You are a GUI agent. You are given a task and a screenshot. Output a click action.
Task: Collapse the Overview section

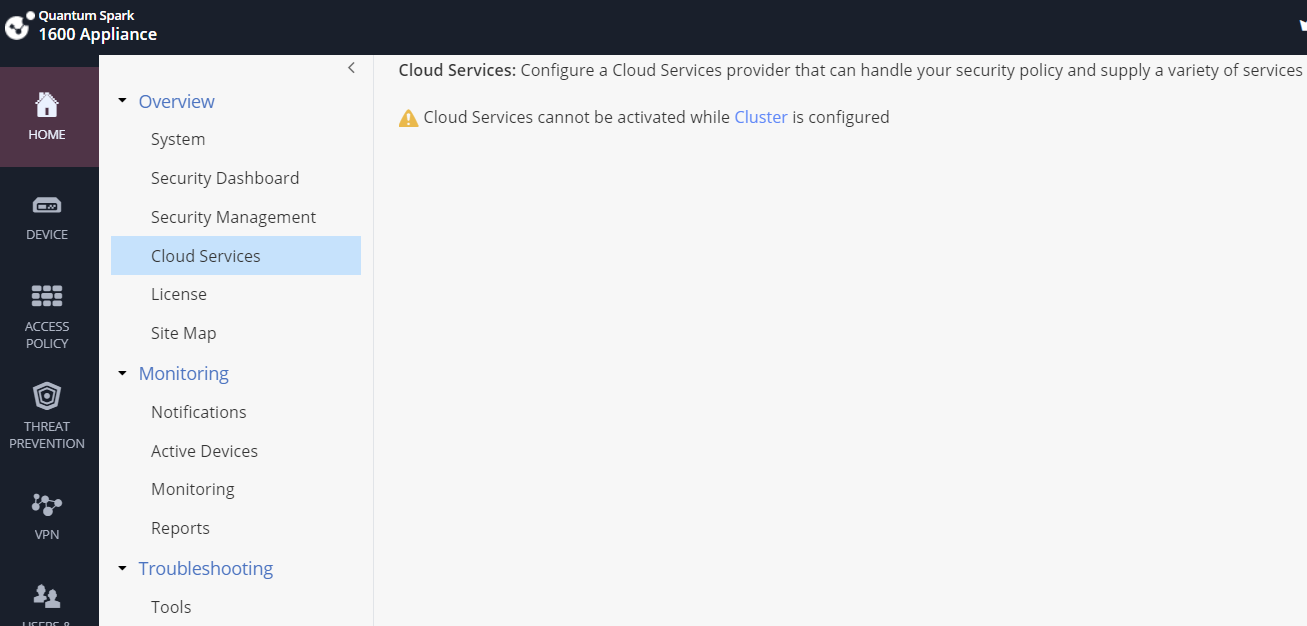122,100
